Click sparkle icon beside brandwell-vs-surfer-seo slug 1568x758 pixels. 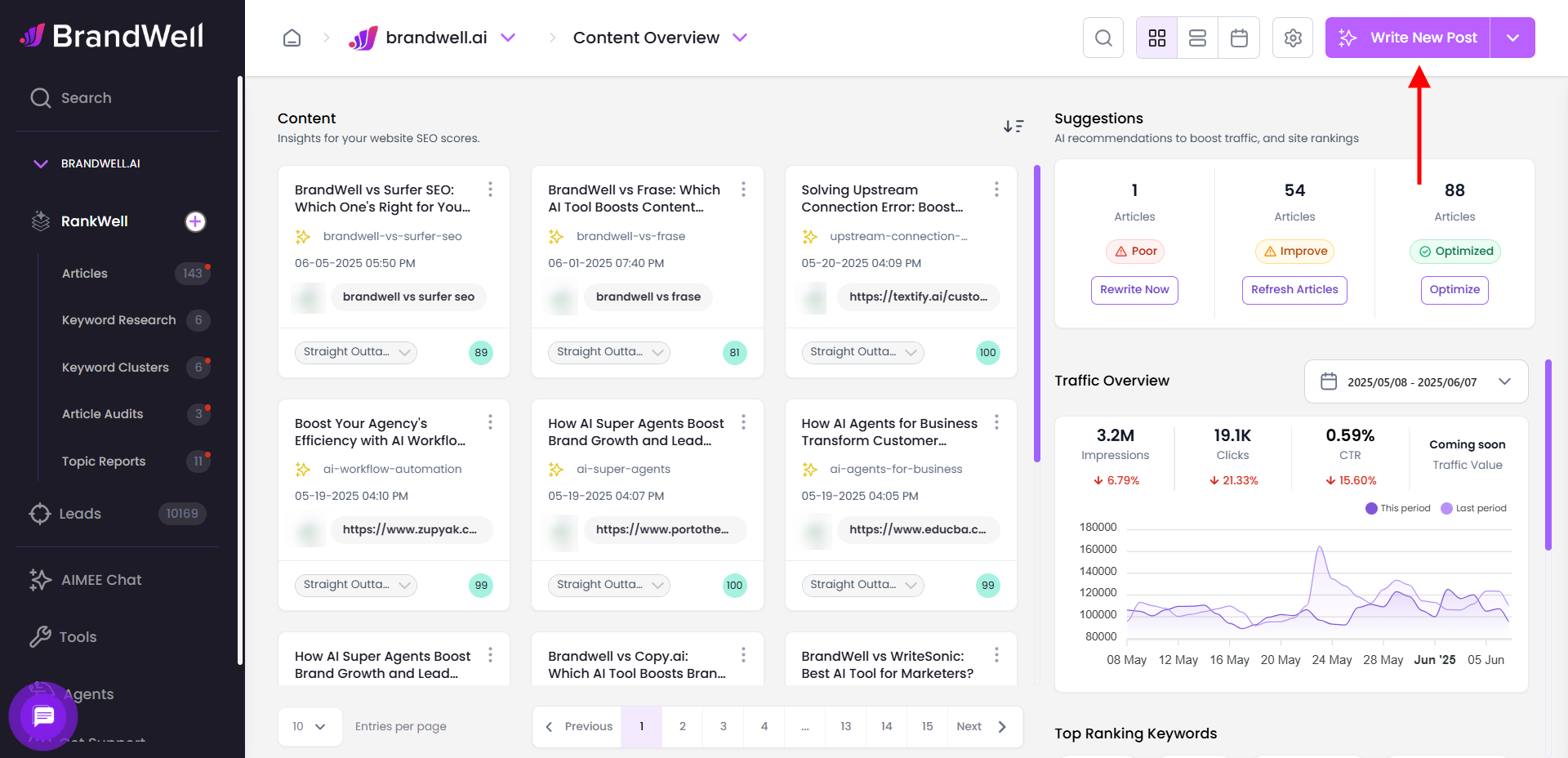pyautogui.click(x=303, y=237)
